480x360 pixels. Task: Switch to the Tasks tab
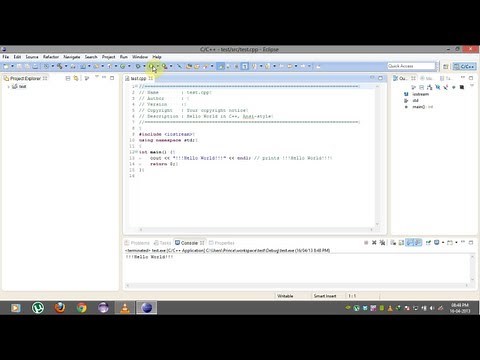point(162,243)
